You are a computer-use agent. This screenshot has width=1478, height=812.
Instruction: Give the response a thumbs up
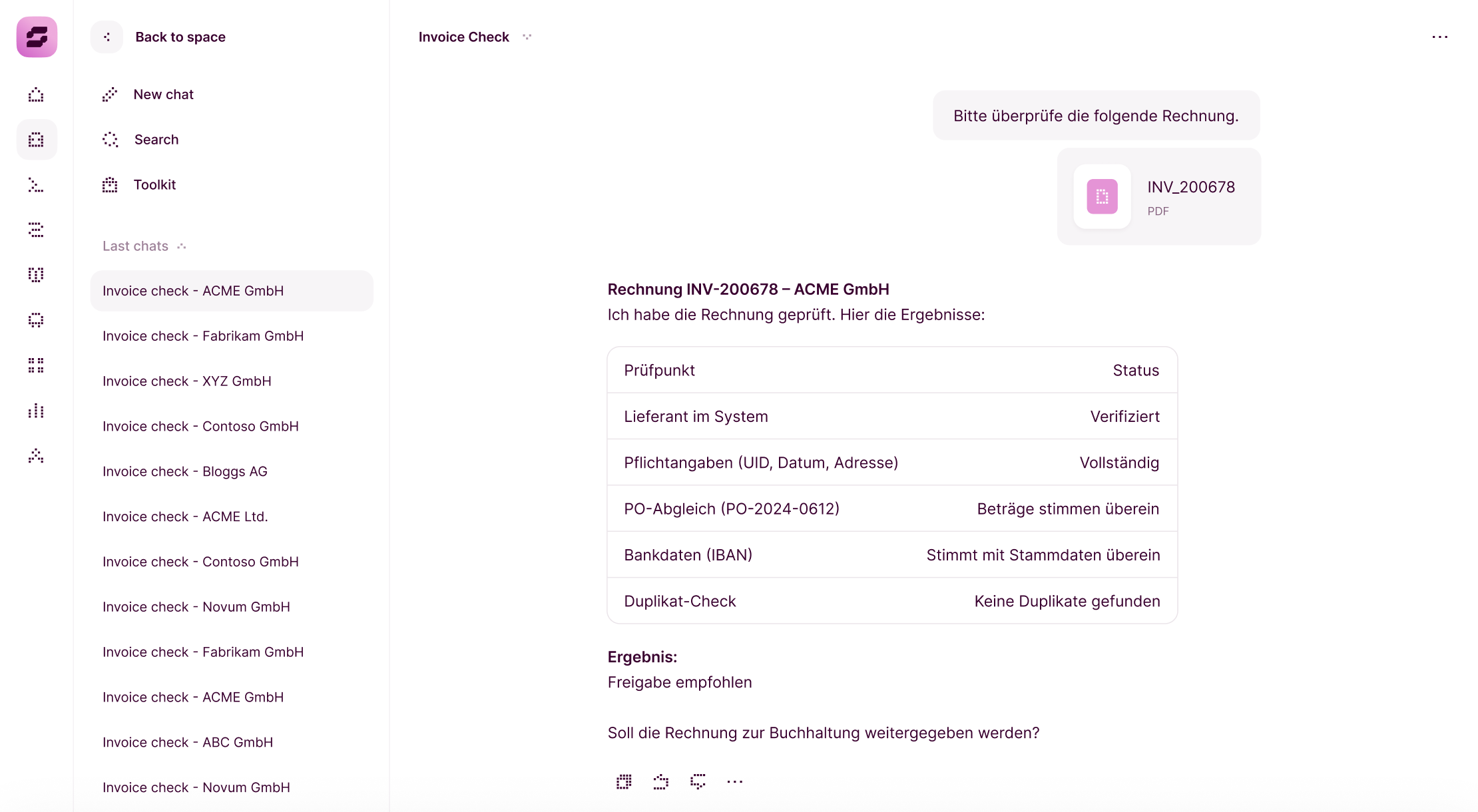[x=660, y=781]
